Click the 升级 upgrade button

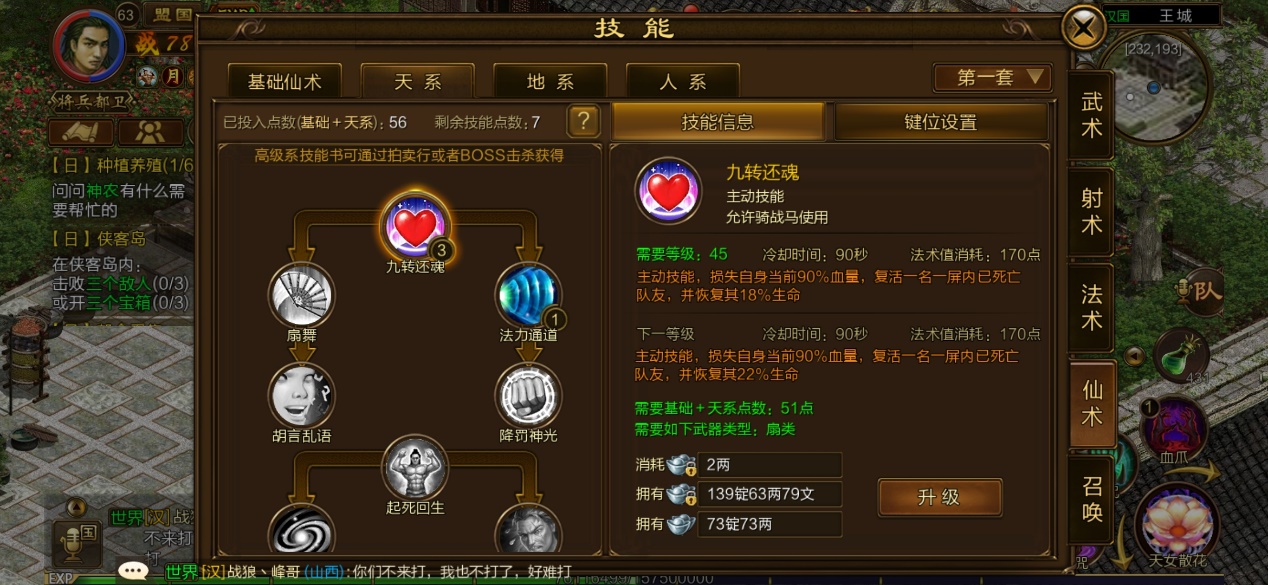939,497
